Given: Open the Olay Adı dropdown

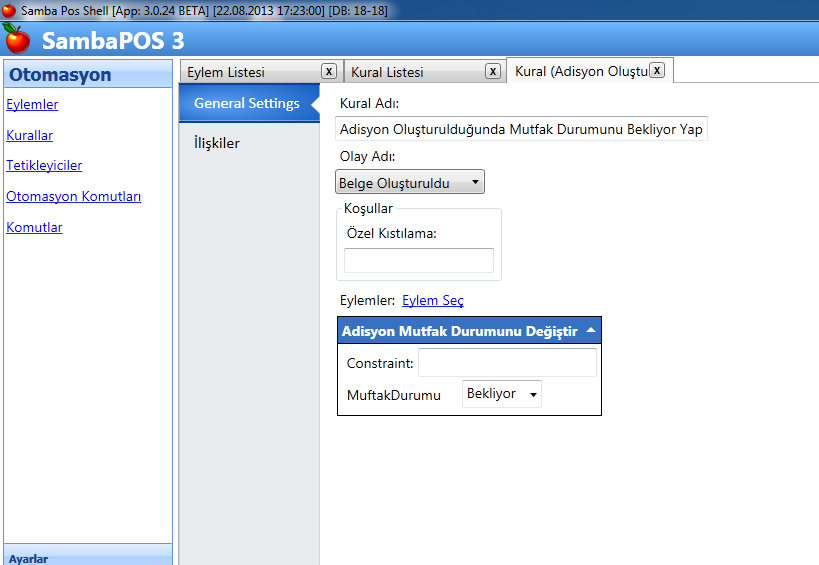Looking at the screenshot, I should click(410, 182).
